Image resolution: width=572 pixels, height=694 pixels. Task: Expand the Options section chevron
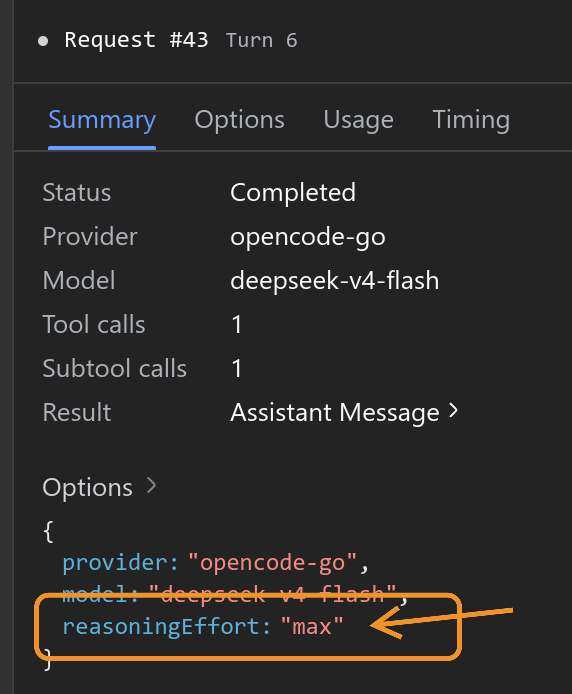pos(151,486)
